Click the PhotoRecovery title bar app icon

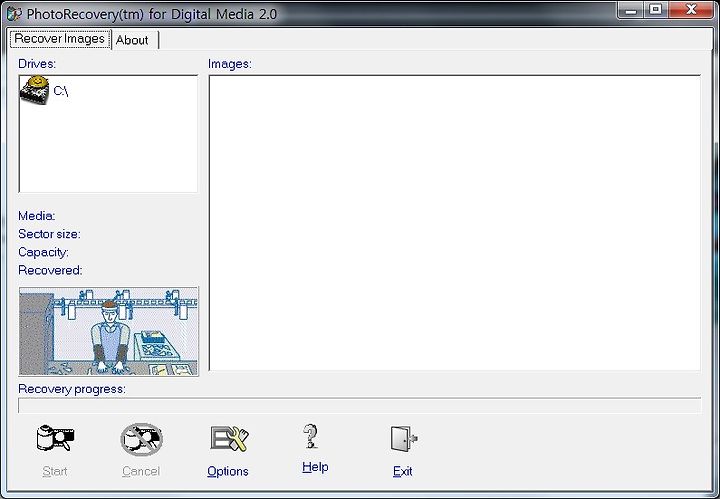[14, 13]
